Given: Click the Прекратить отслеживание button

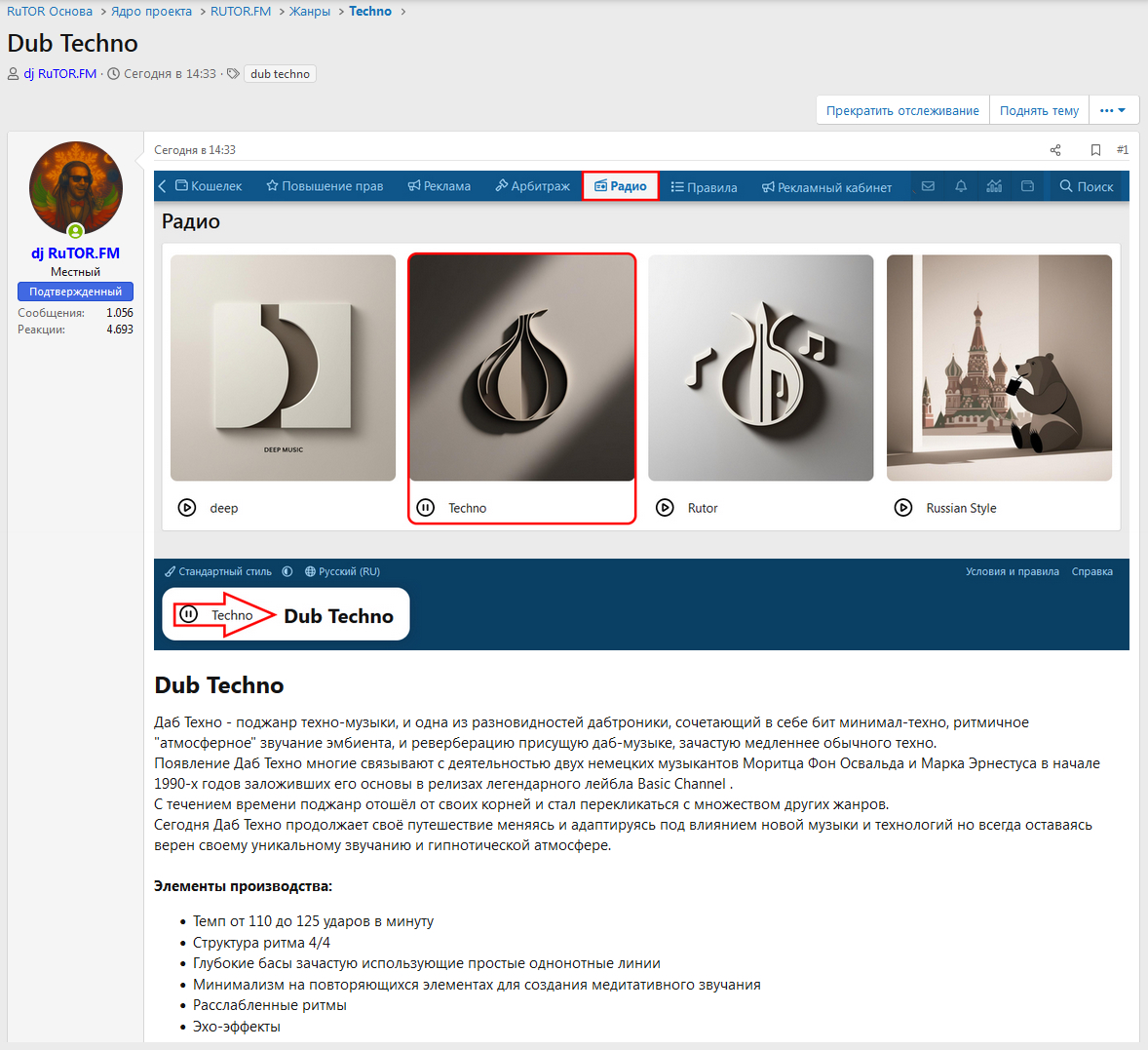Looking at the screenshot, I should [902, 110].
